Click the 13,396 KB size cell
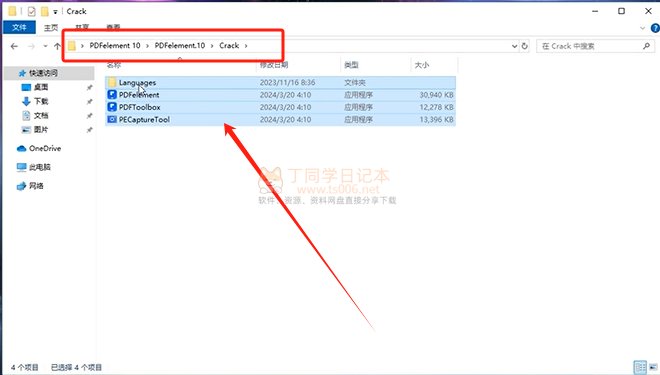This screenshot has width=660, height=375. [436, 120]
